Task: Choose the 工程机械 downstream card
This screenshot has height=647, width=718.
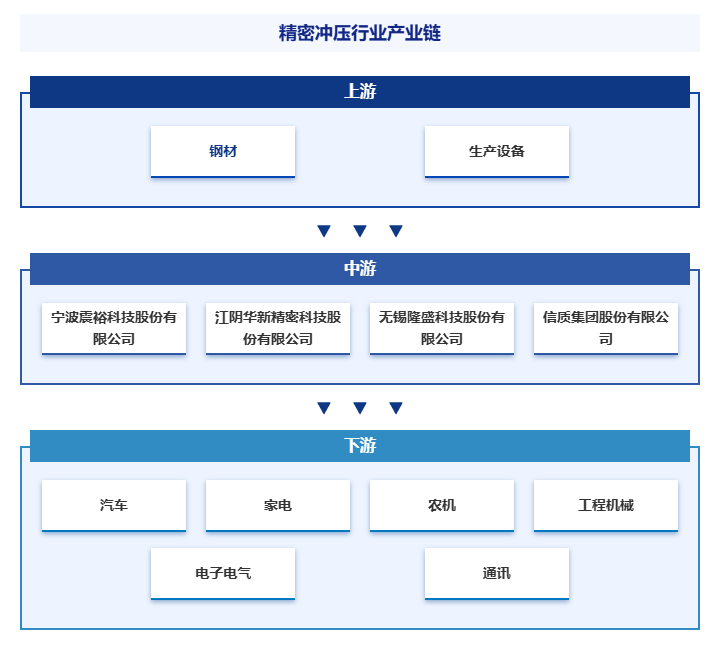Action: (606, 505)
